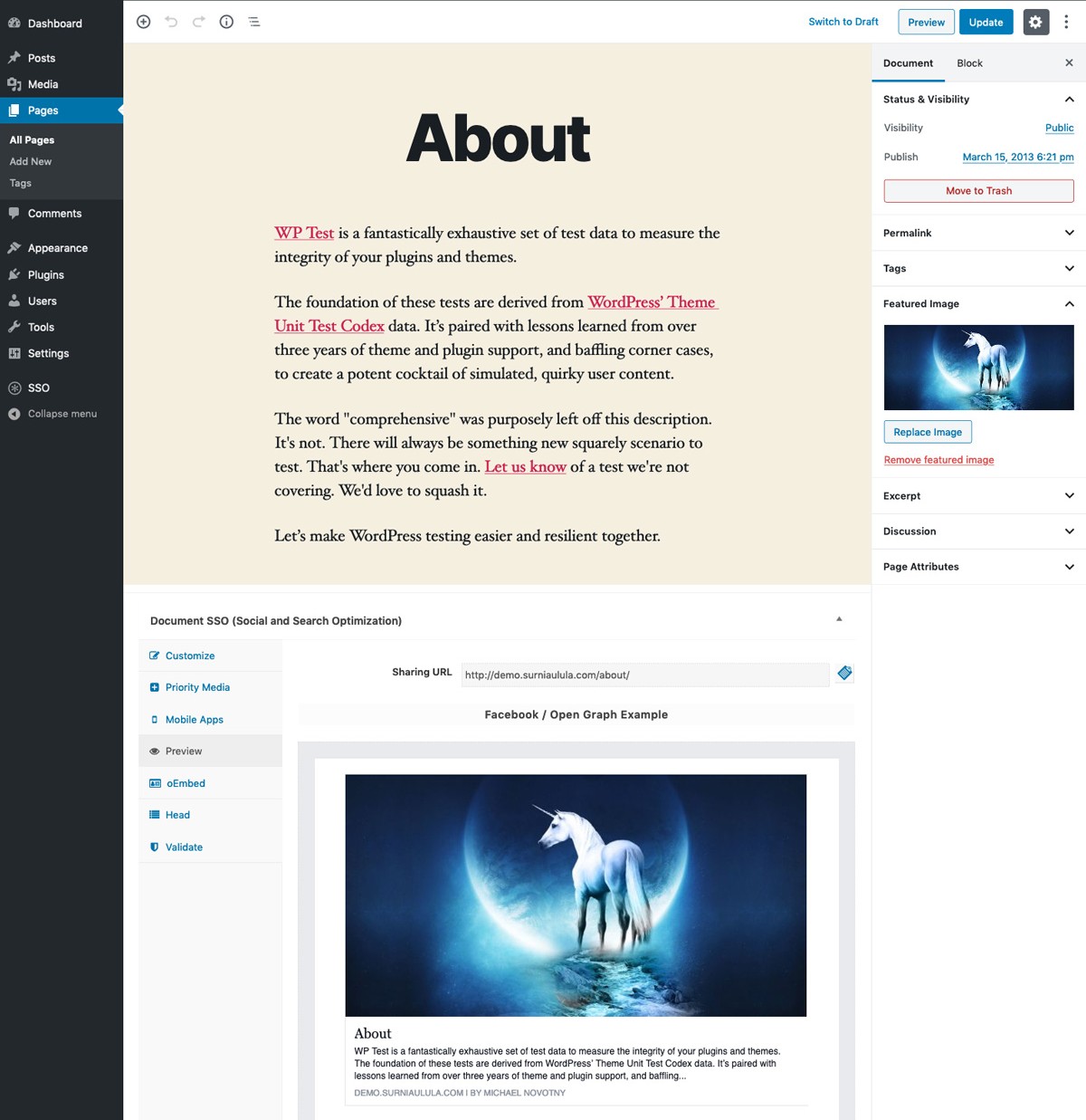This screenshot has width=1086, height=1120.
Task: Switch to the Block tab
Action: coord(969,63)
